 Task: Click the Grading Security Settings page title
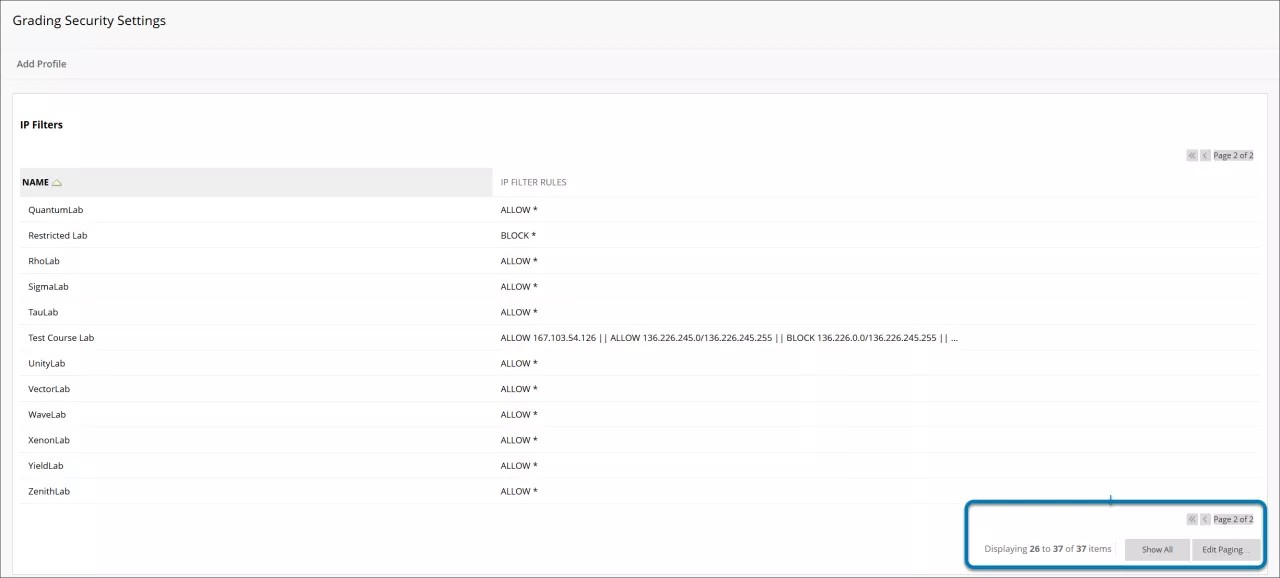[x=89, y=20]
